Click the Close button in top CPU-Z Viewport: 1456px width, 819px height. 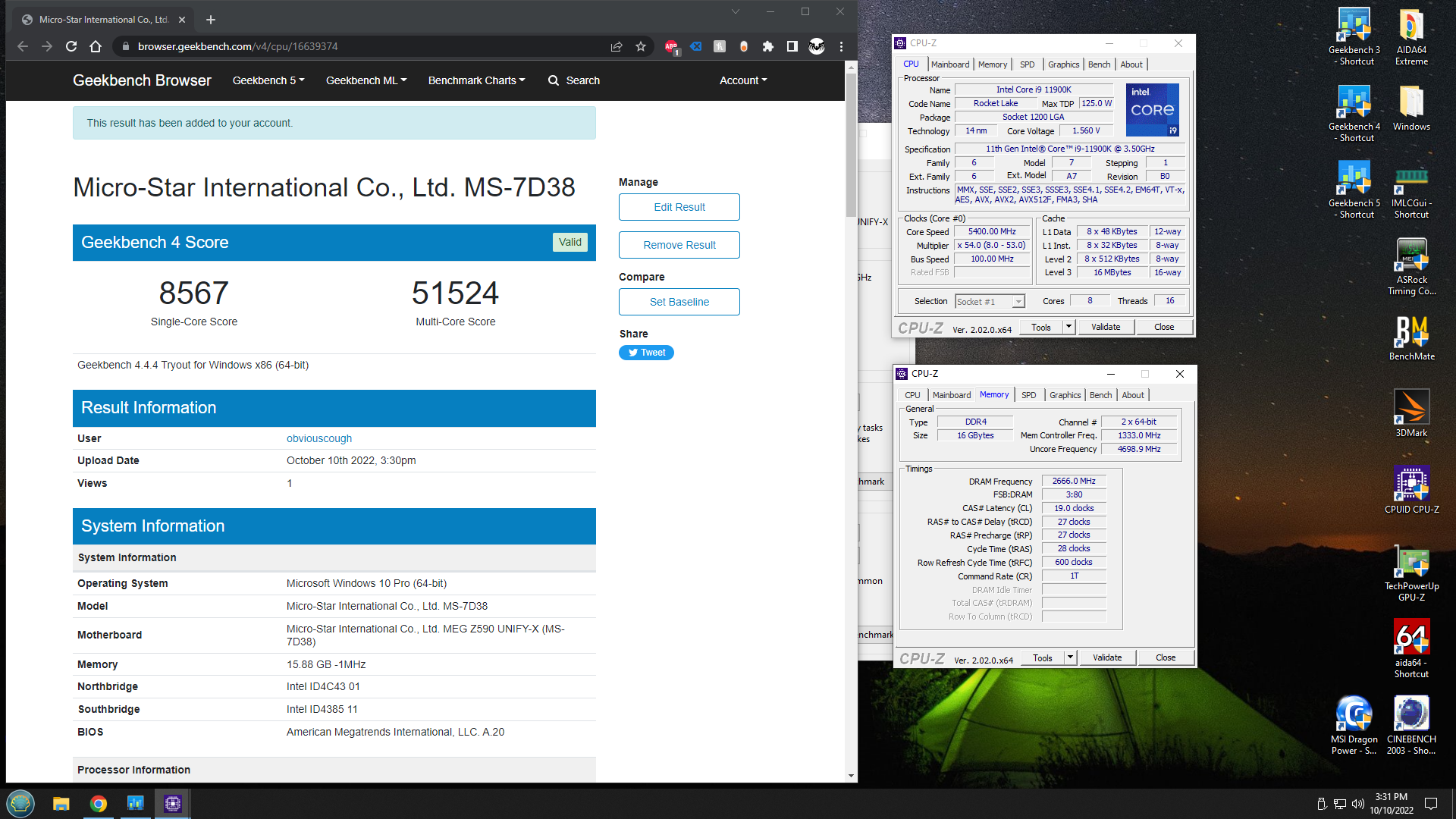pos(1164,327)
